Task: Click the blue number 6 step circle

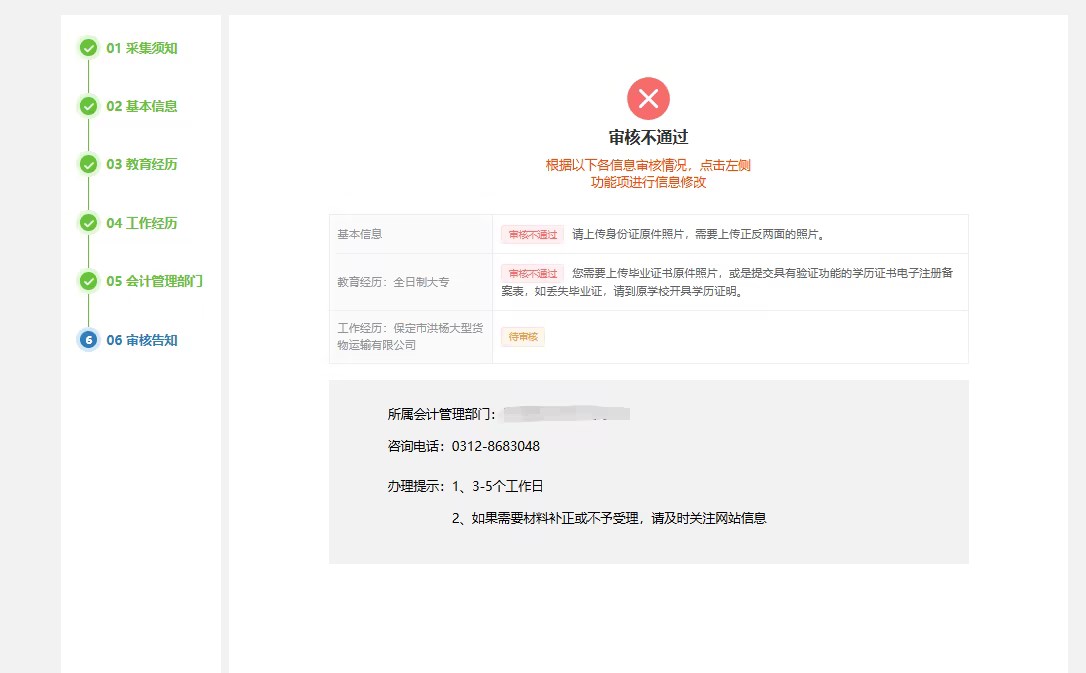Action: 88,340
